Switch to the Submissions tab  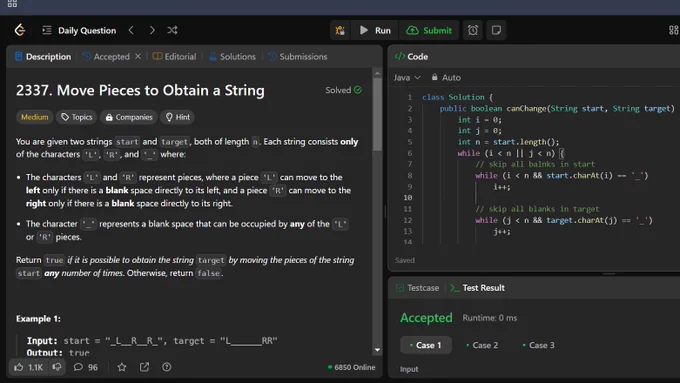coord(298,57)
